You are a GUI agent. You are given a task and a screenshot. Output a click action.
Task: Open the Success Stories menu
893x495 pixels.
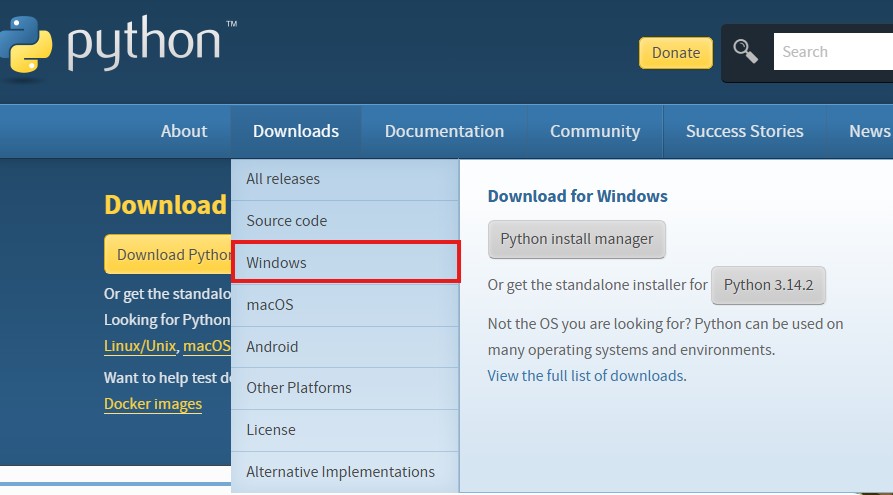pyautogui.click(x=744, y=131)
